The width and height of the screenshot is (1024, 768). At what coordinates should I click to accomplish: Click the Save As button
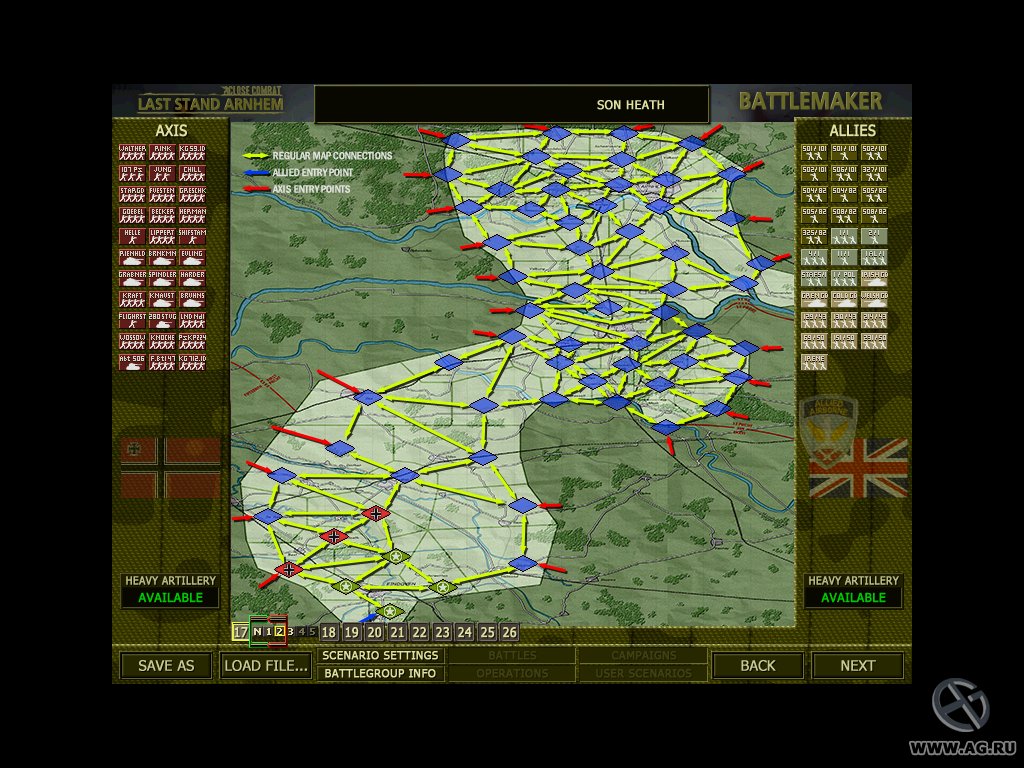tap(166, 665)
